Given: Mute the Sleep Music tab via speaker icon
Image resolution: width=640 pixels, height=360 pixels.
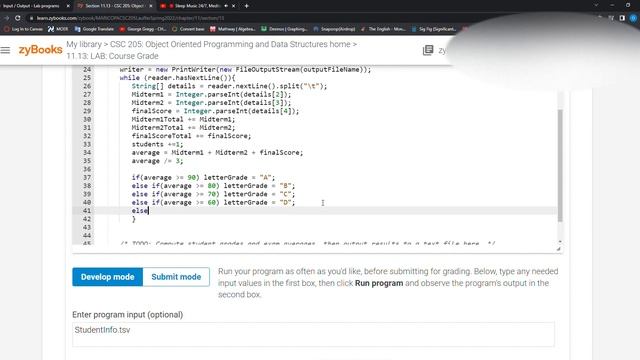Looking at the screenshot, I should tap(226, 6).
